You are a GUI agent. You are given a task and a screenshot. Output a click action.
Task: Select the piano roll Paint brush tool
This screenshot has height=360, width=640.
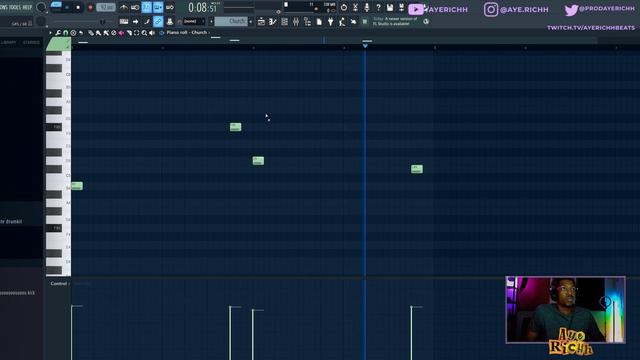coord(98,33)
